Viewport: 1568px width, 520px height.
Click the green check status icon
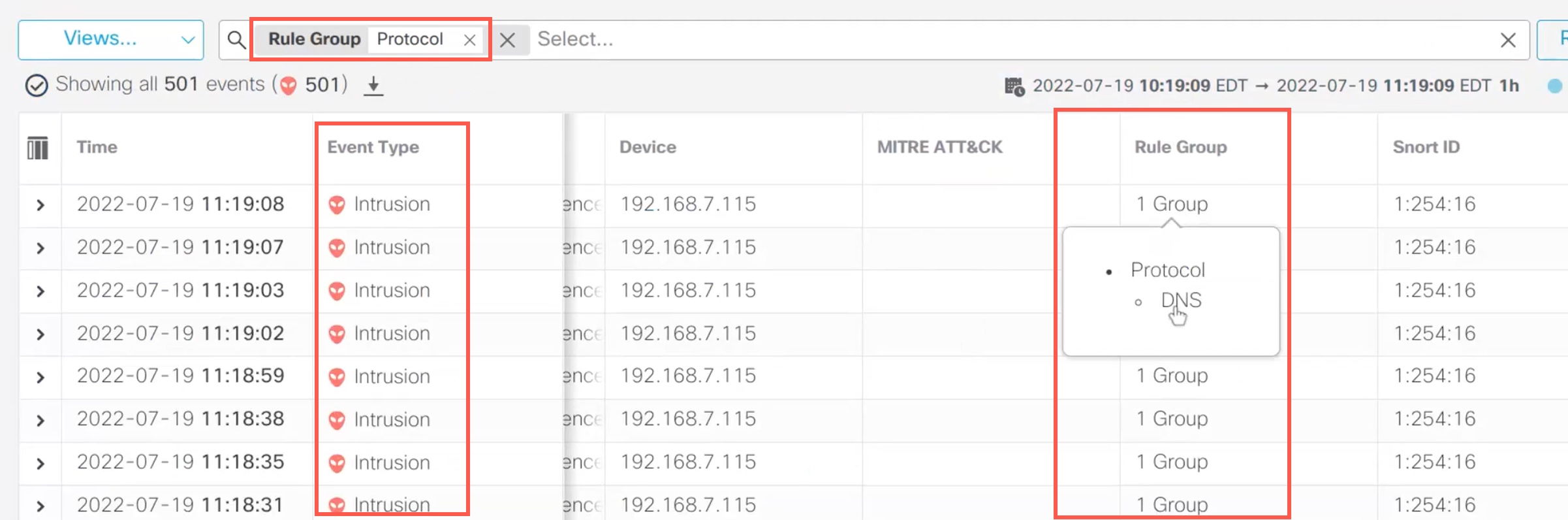coord(37,86)
